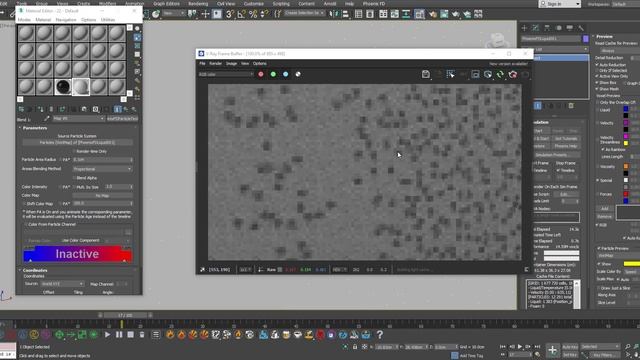Image resolution: width=640 pixels, height=360 pixels.
Task: Open the material type dropdown beside the eyedropper
Action: (x=78, y=119)
